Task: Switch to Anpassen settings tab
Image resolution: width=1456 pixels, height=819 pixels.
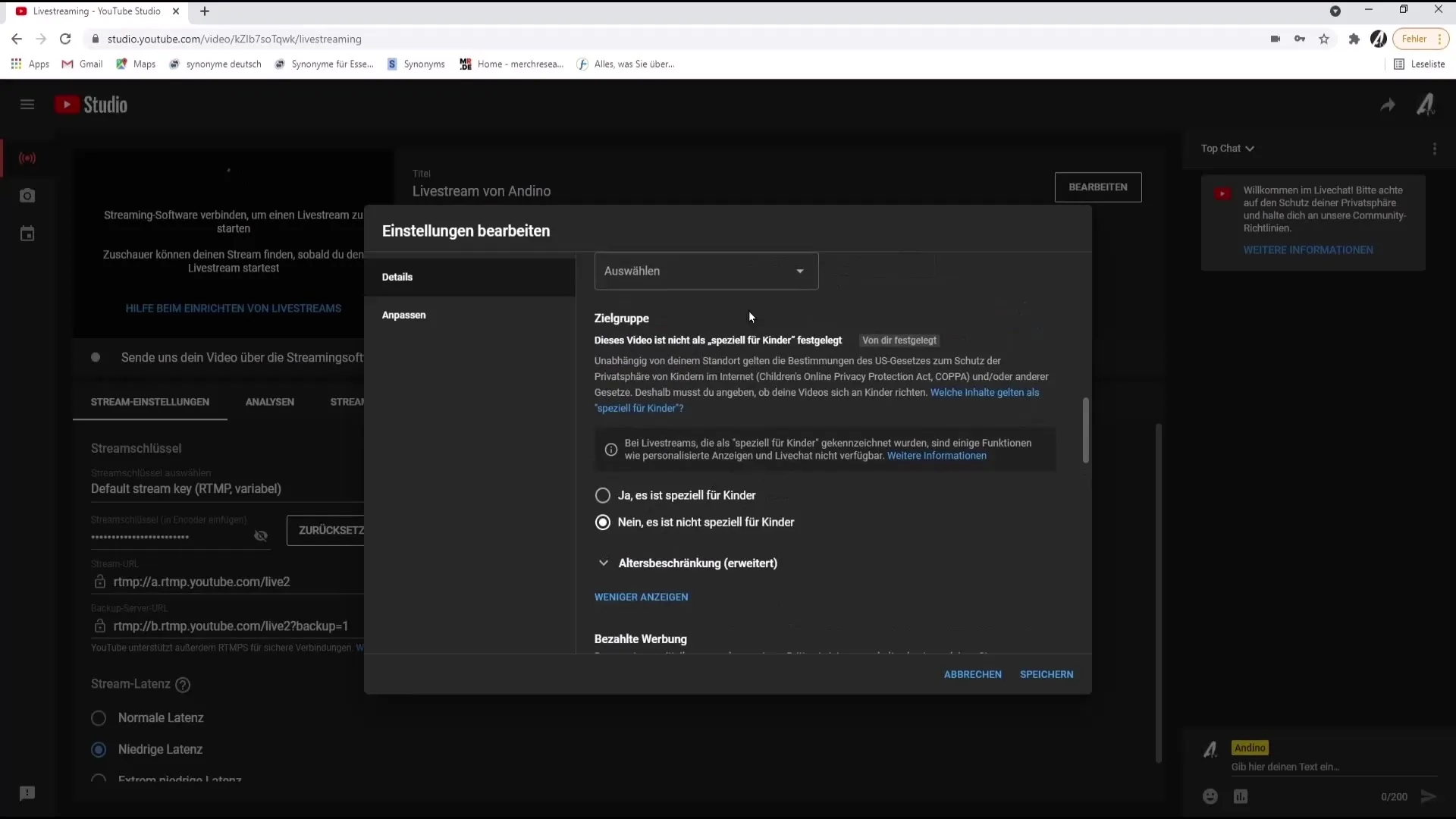Action: pos(404,314)
